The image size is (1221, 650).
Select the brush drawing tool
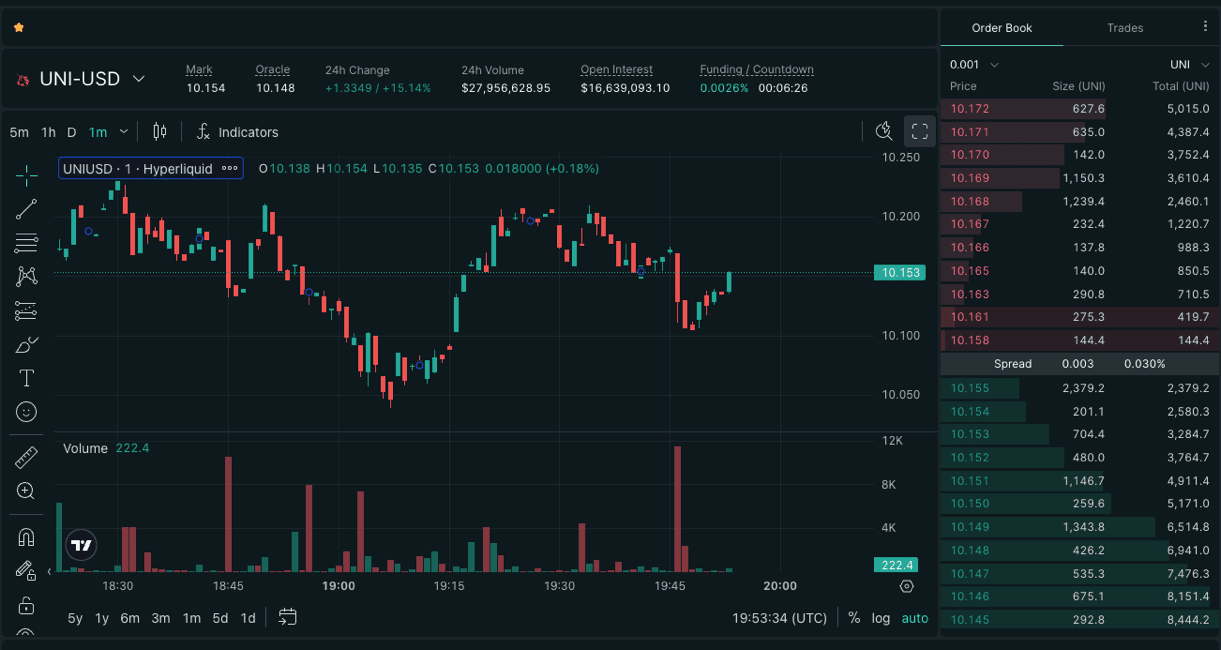click(27, 345)
